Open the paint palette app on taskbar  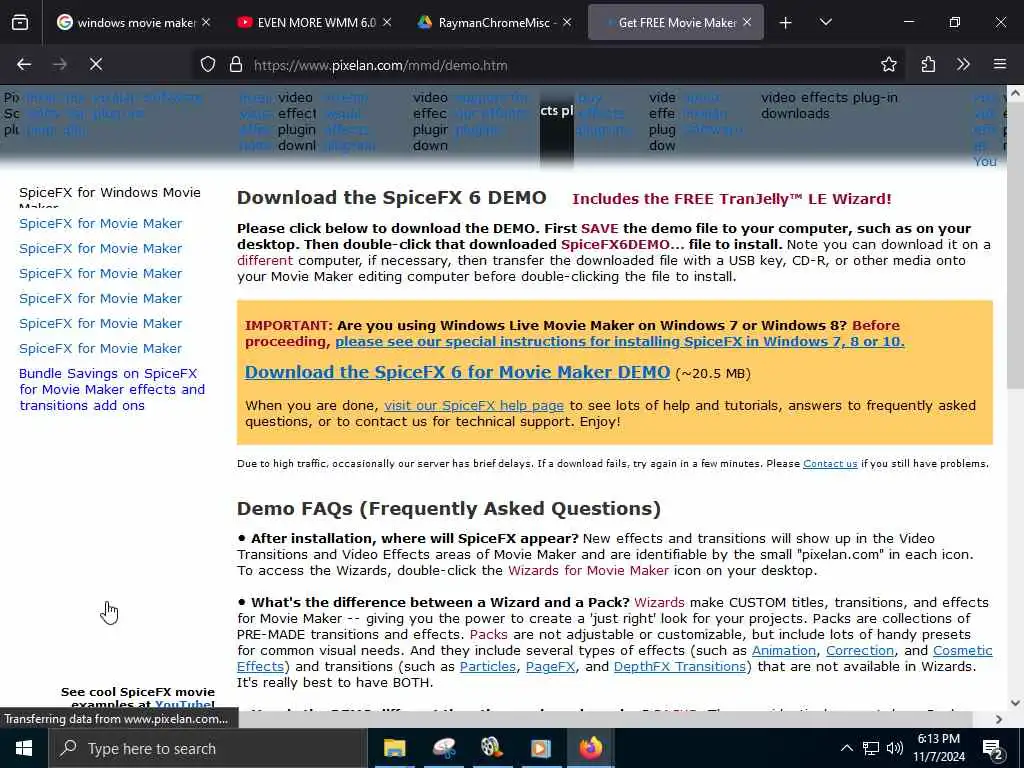coord(444,748)
